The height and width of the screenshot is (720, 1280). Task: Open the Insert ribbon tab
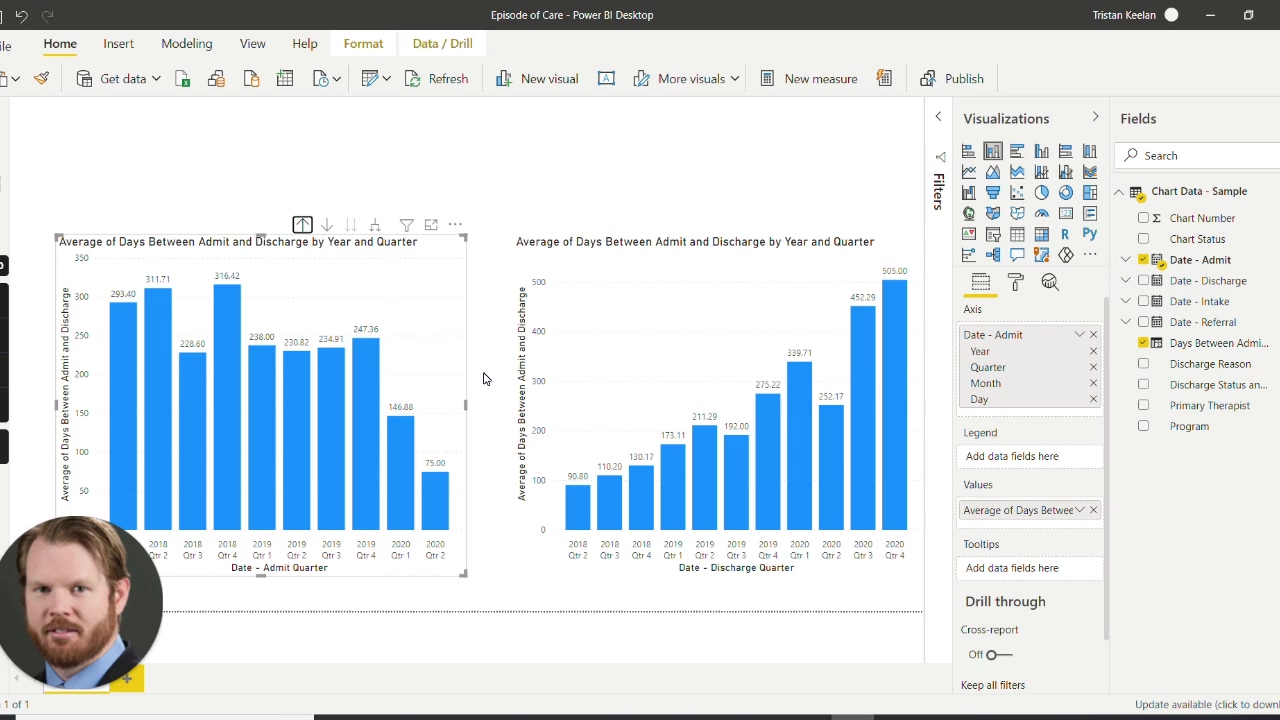click(x=118, y=43)
